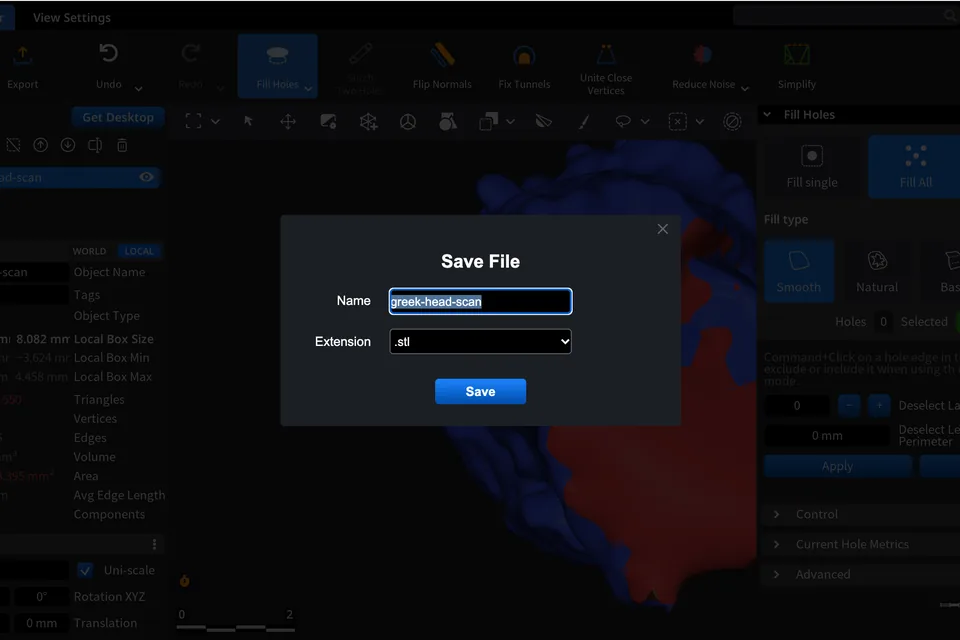Screen dimensions: 960x640
Task: Click the Simplify tool
Action: point(797,66)
